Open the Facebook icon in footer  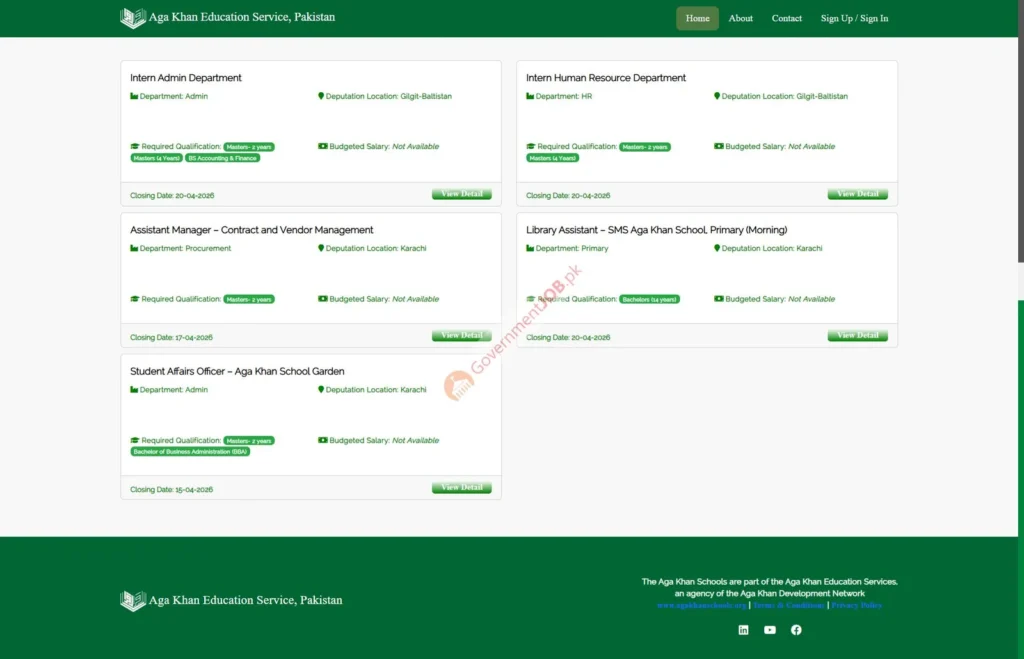796,630
